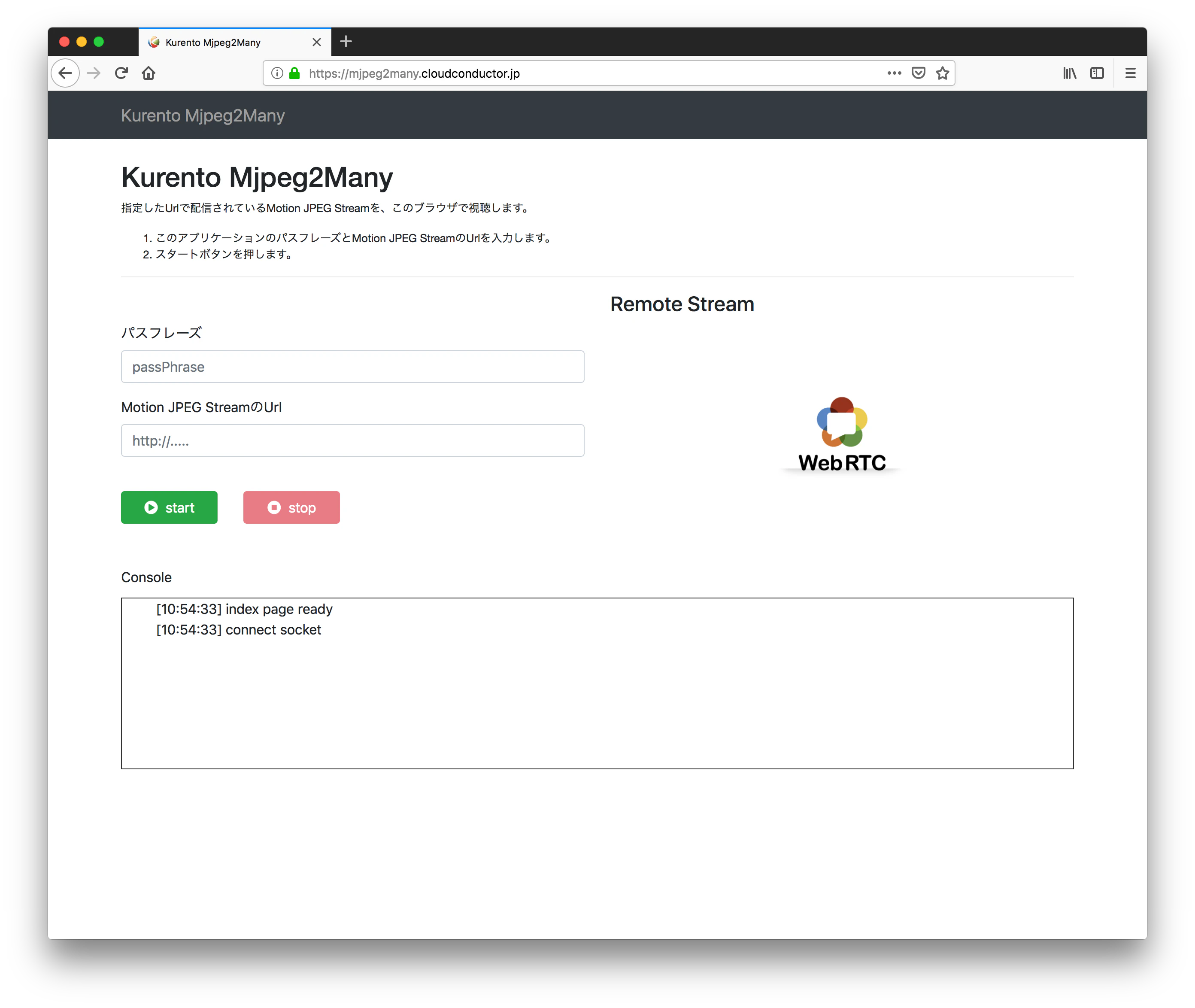The height and width of the screenshot is (1008, 1195).
Task: Save page to Pocket icon
Action: pos(918,73)
